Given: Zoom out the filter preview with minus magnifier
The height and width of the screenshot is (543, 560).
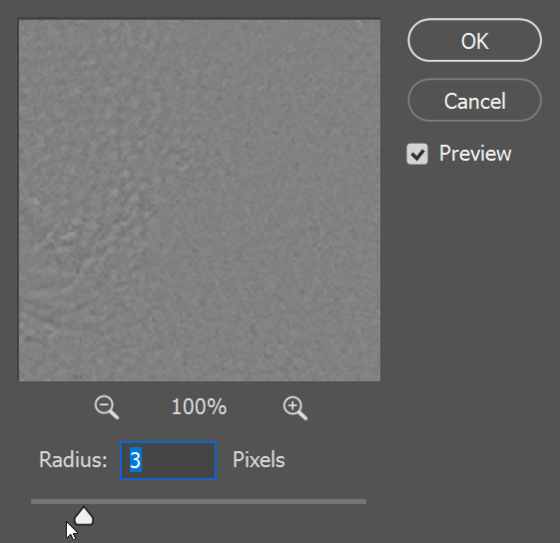Looking at the screenshot, I should [106, 408].
